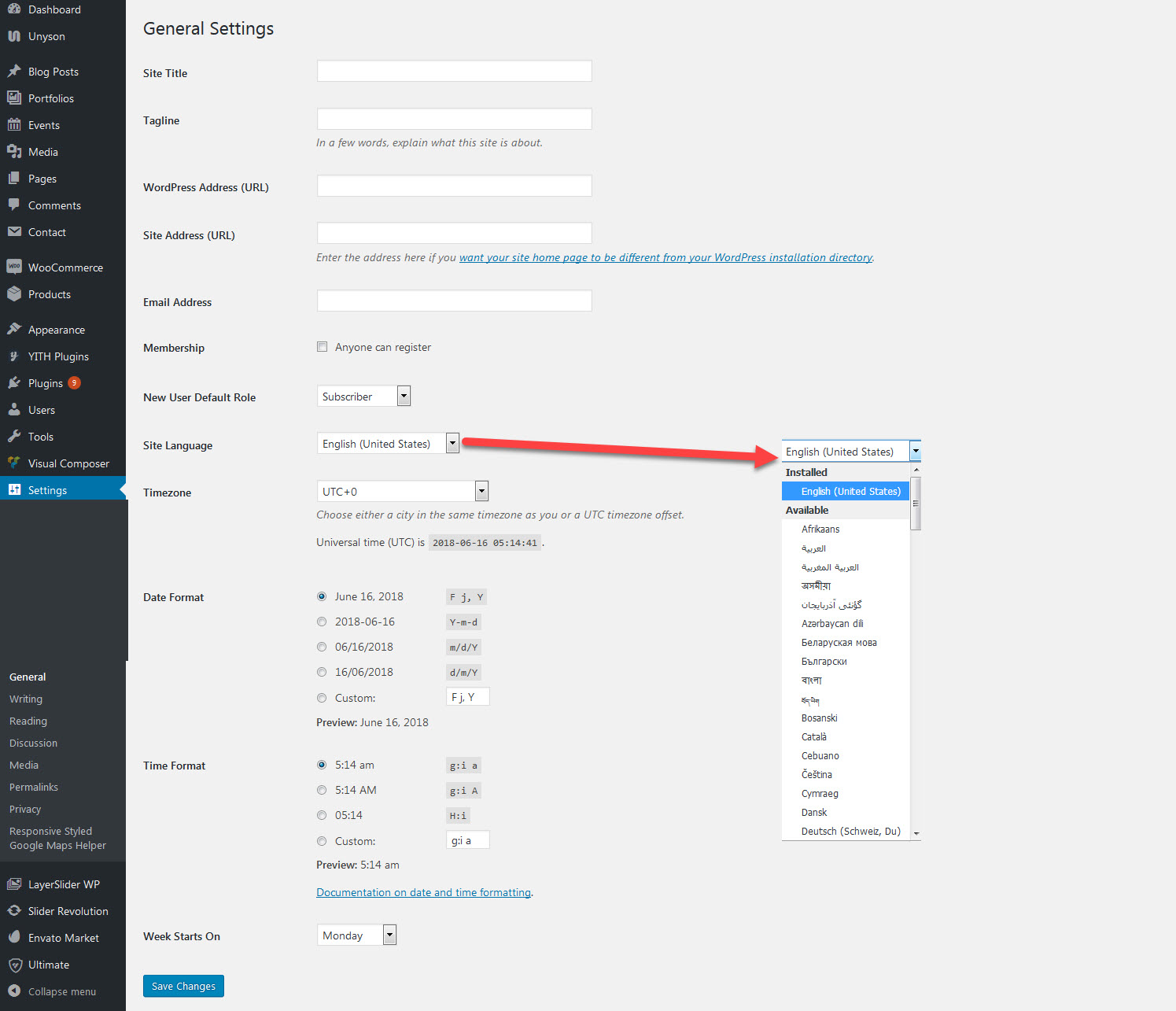Image resolution: width=1176 pixels, height=1011 pixels.
Task: Select the 2018-06-16 date format option
Action: click(322, 622)
